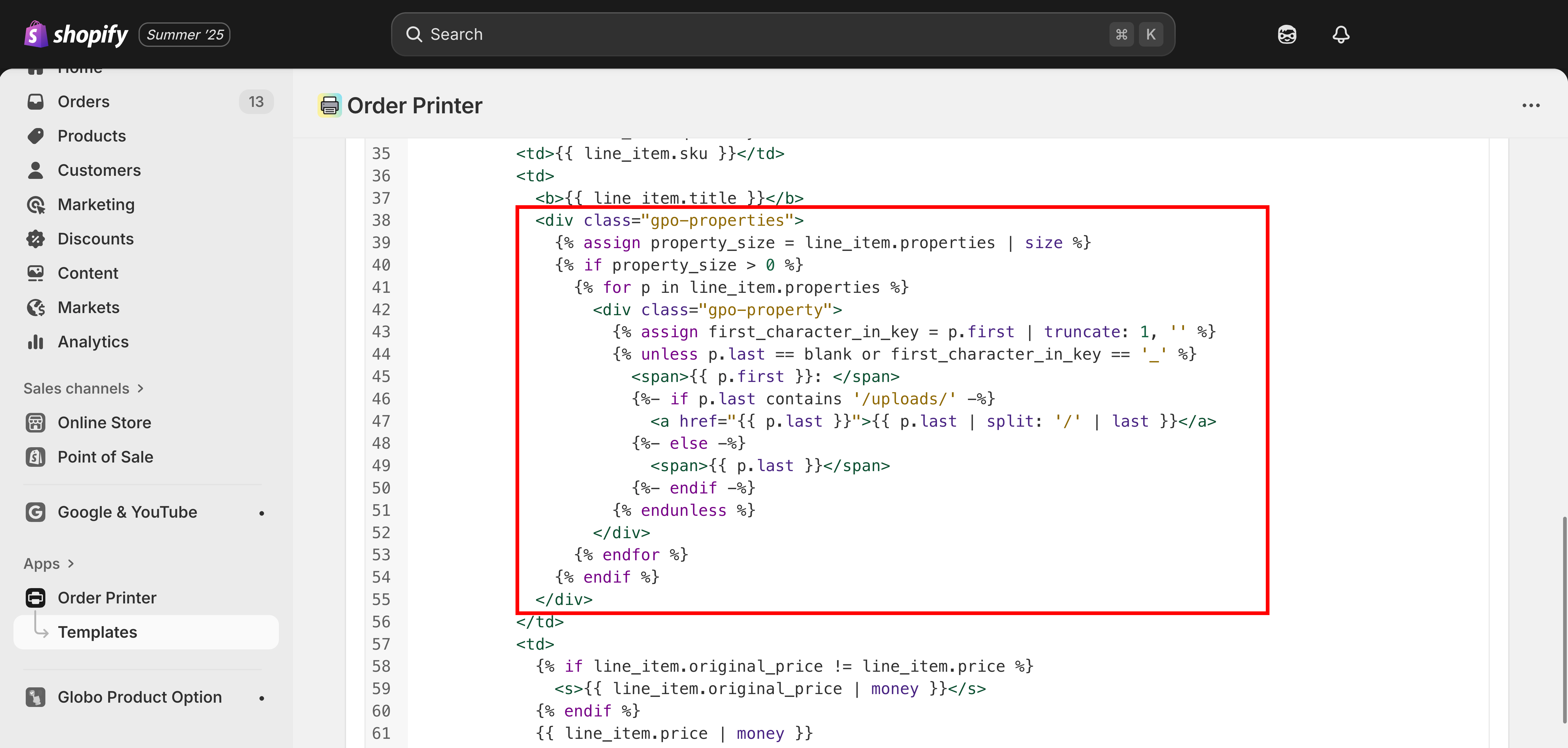Open the notifications bell
This screenshot has width=1568, height=748.
tap(1340, 35)
